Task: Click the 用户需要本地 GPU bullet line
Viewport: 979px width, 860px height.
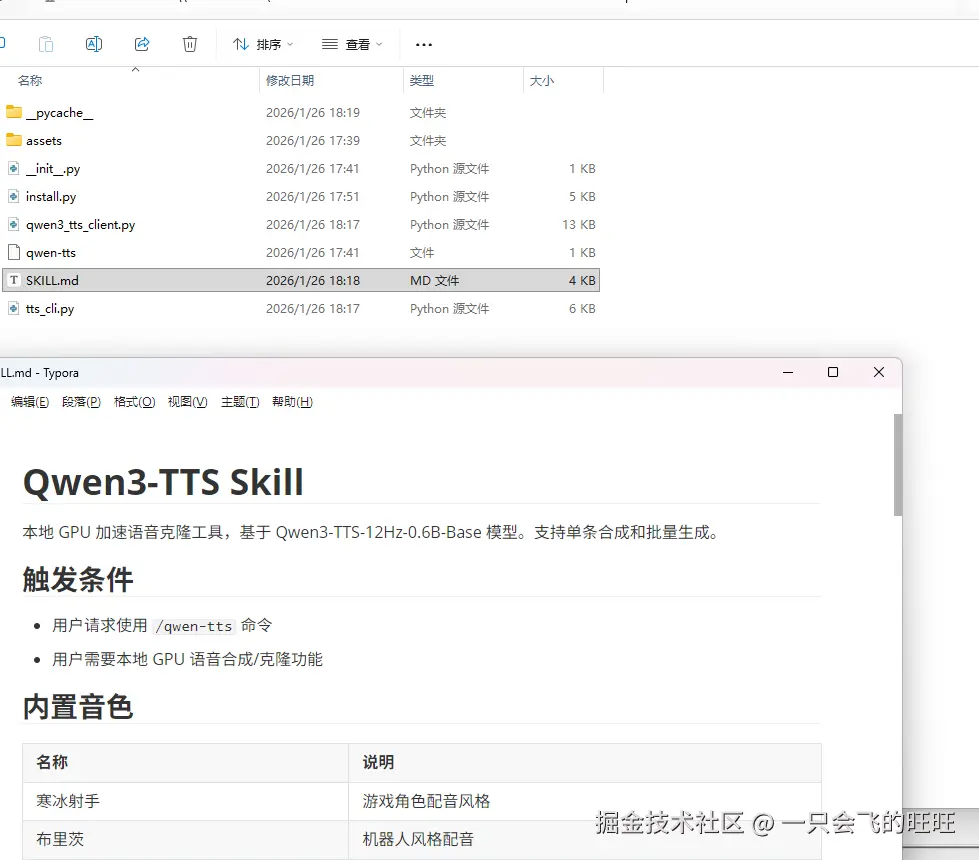Action: (x=187, y=660)
